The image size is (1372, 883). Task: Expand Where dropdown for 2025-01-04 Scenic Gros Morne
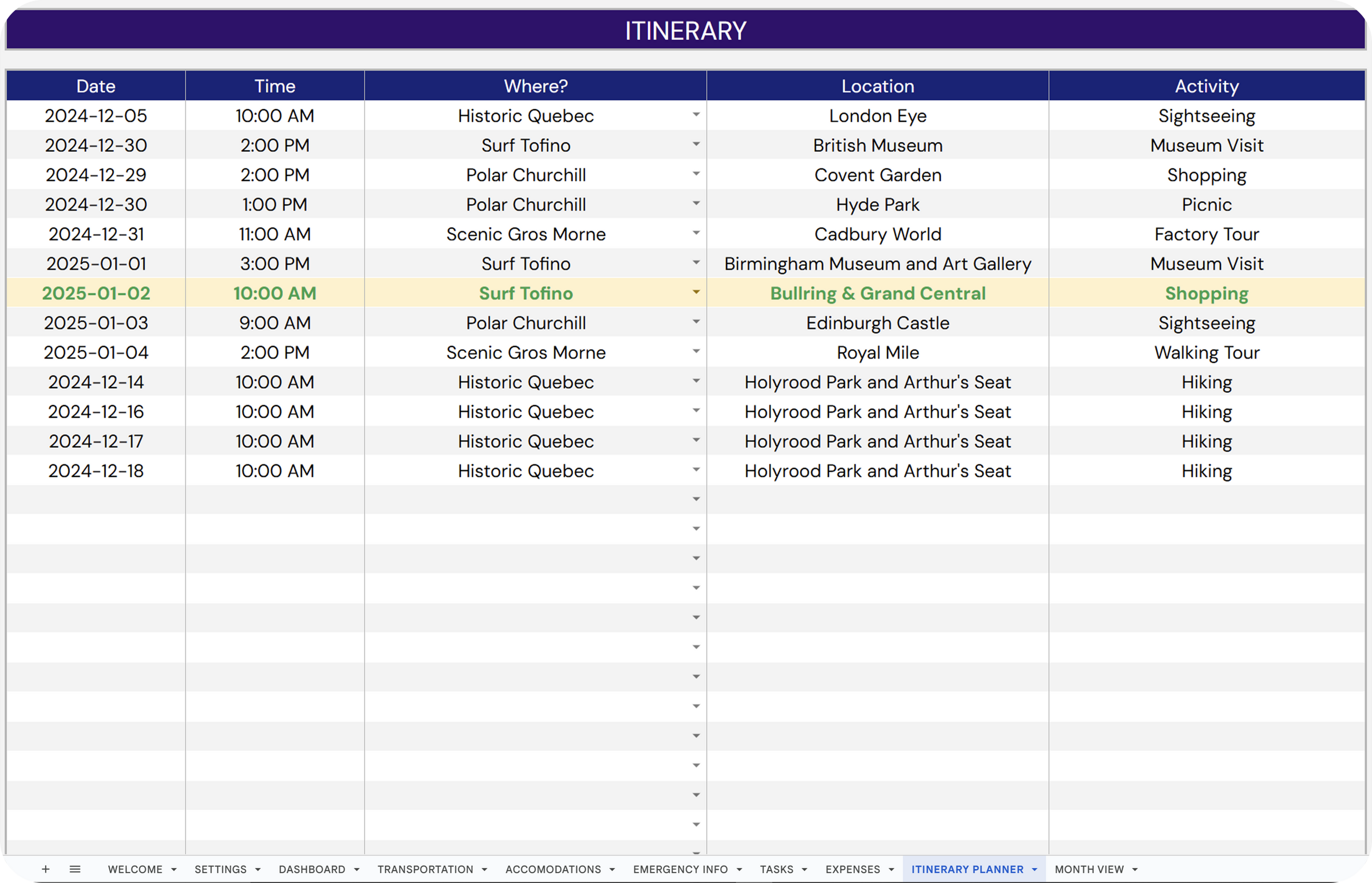click(x=695, y=351)
